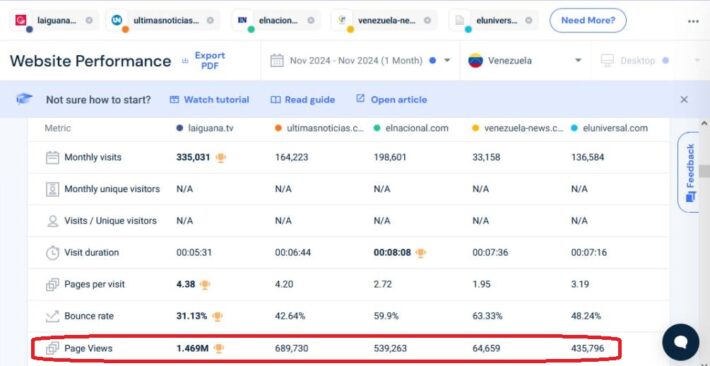Click the Bounce rate row label

click(x=89, y=316)
